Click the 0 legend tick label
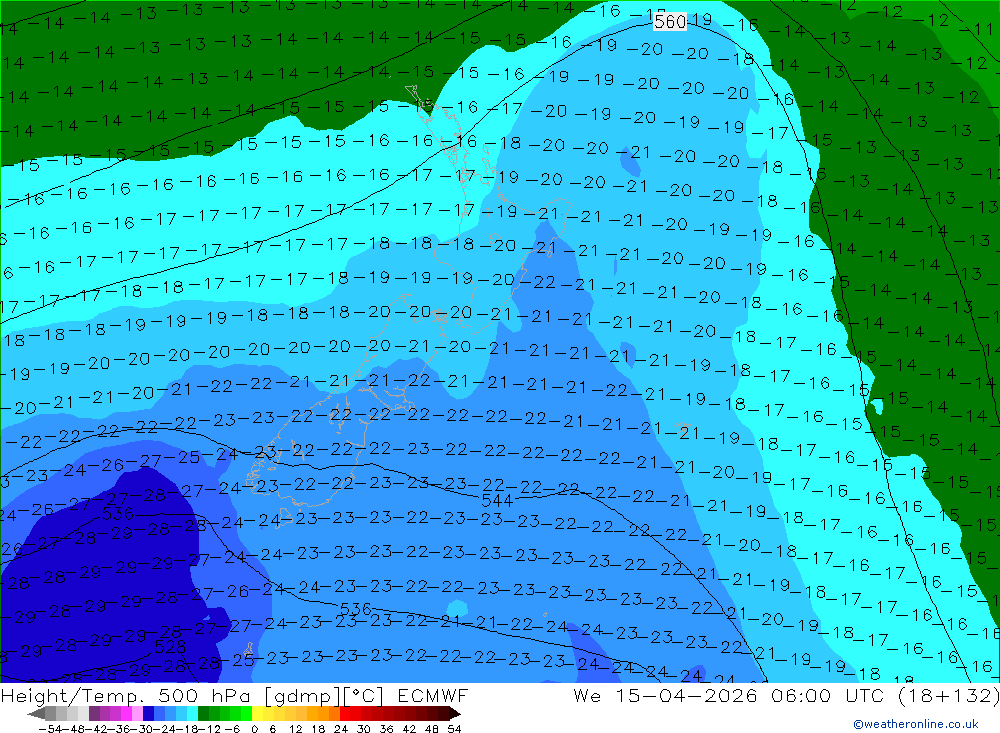 coord(254,729)
